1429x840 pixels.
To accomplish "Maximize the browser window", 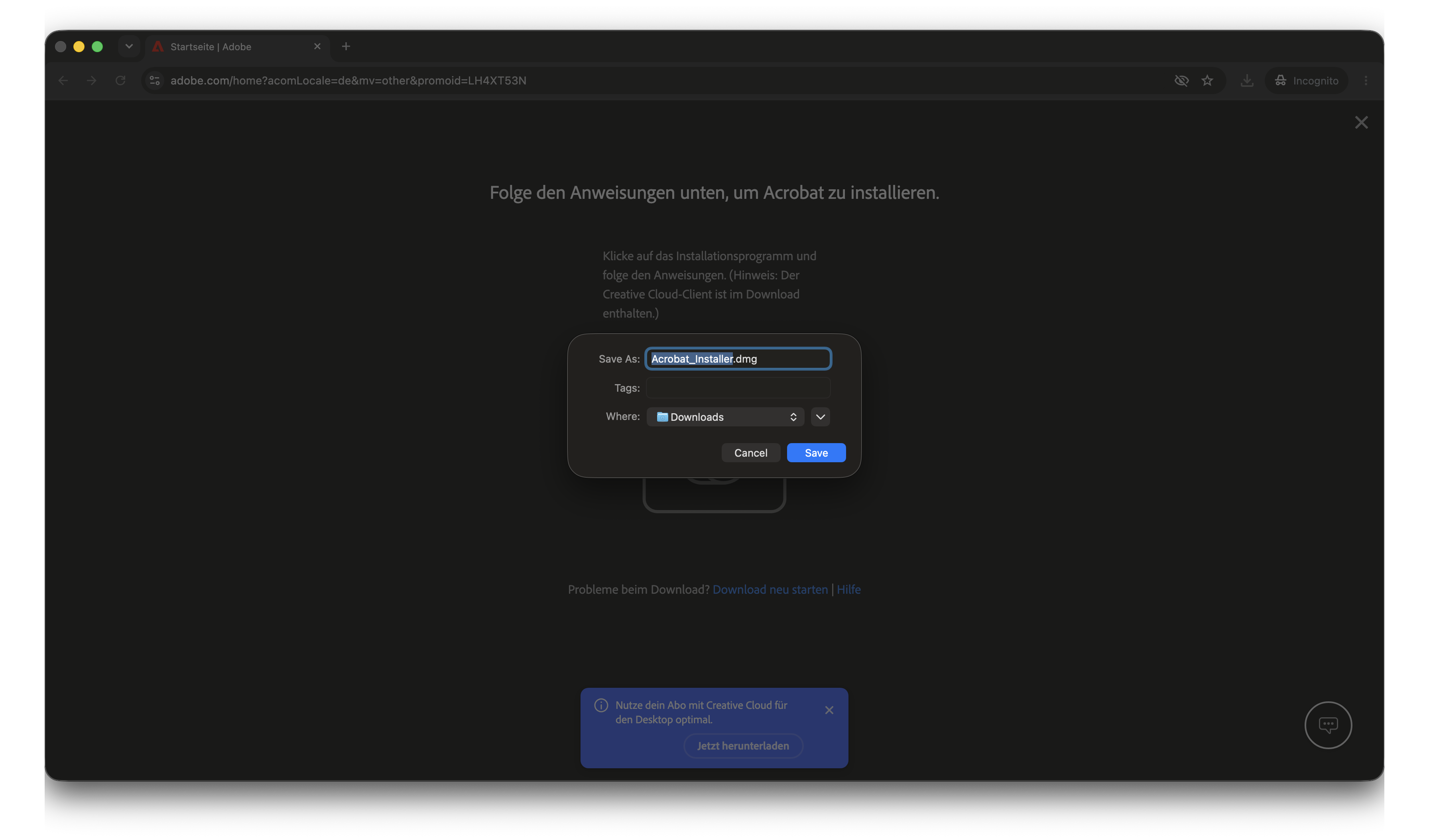I will click(x=98, y=47).
